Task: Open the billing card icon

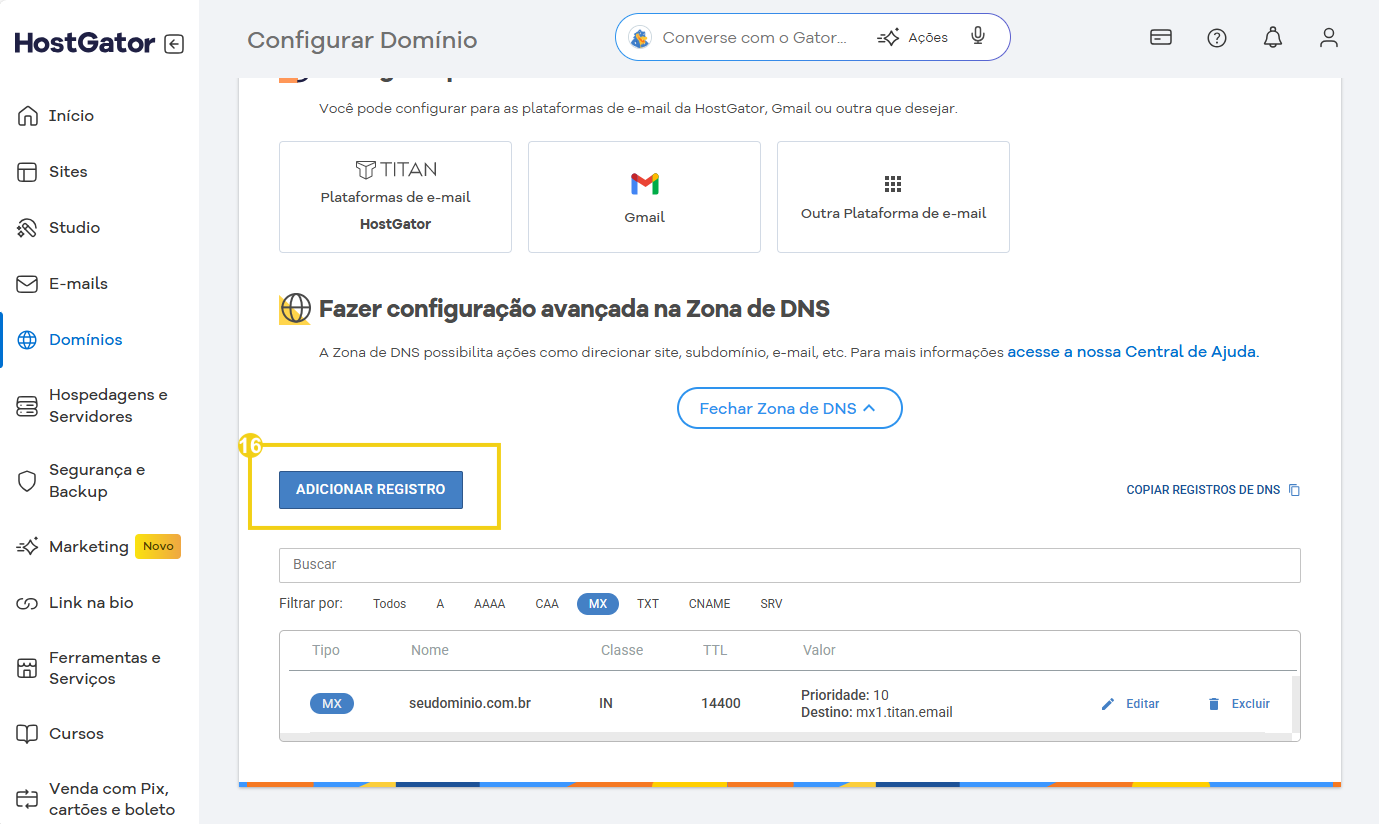Action: coord(1160,38)
